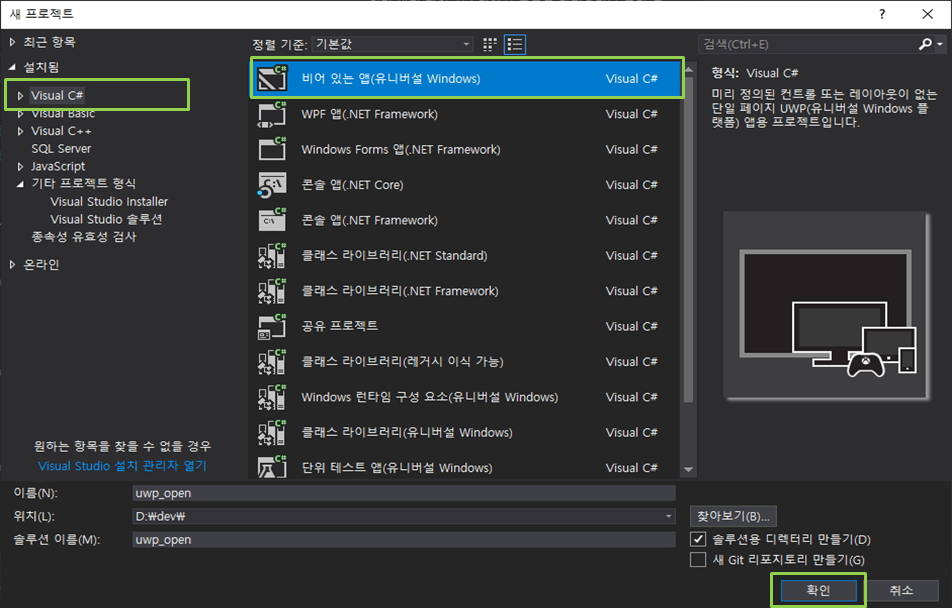Click the UWP device preview thumbnail

[x=826, y=306]
